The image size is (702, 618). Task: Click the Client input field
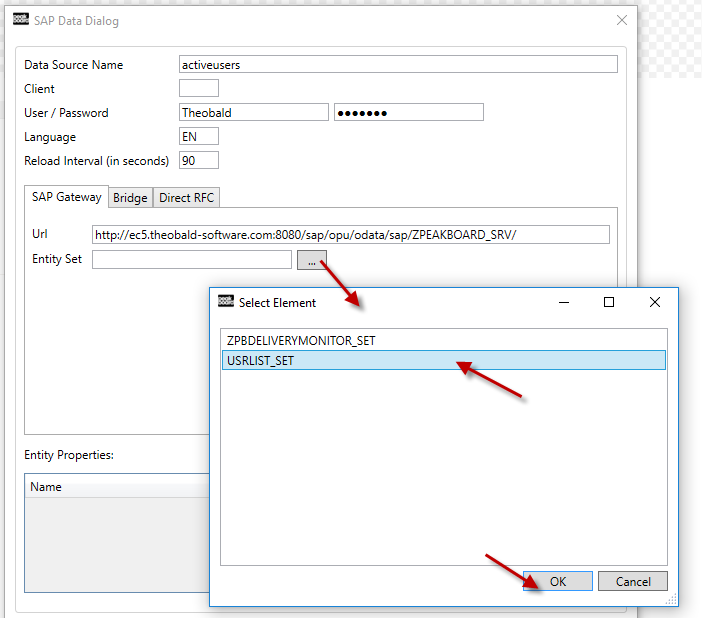point(199,88)
